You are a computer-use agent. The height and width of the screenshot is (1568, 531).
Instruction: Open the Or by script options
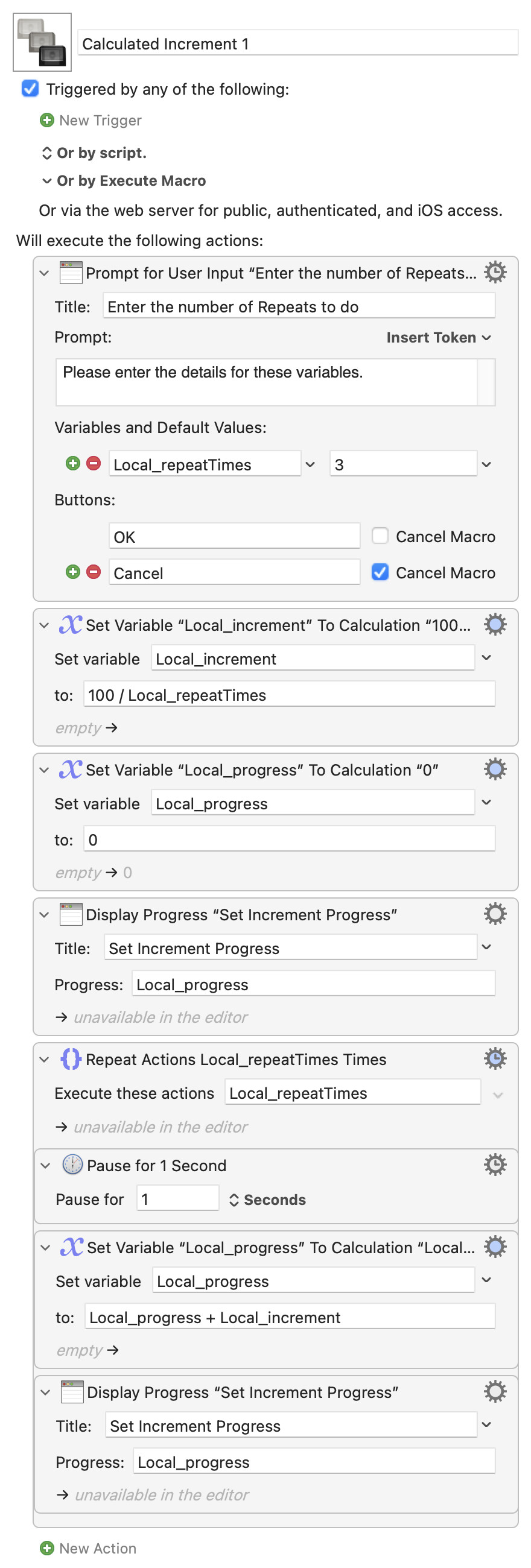(47, 153)
